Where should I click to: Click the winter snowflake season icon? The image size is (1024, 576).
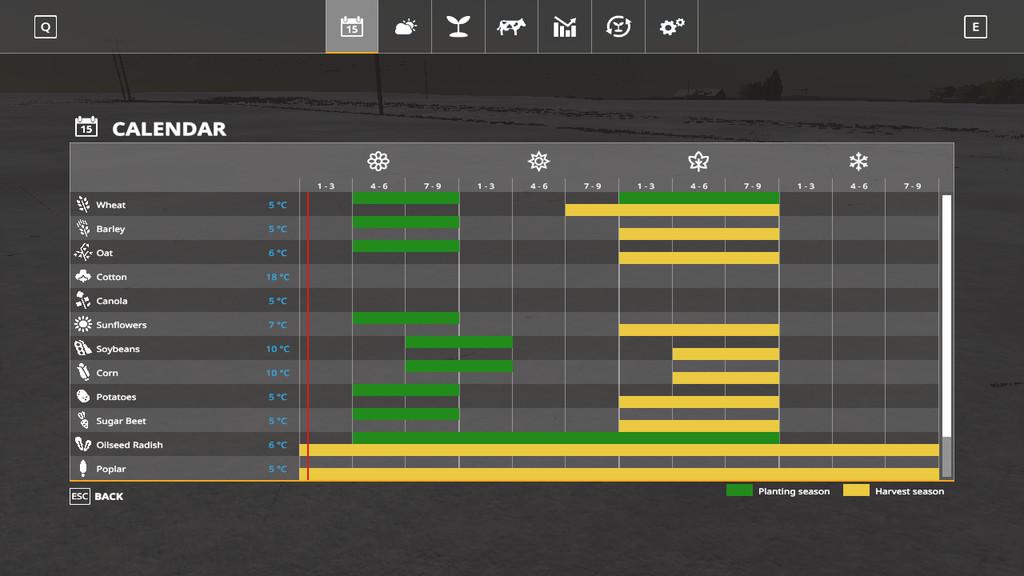858,161
